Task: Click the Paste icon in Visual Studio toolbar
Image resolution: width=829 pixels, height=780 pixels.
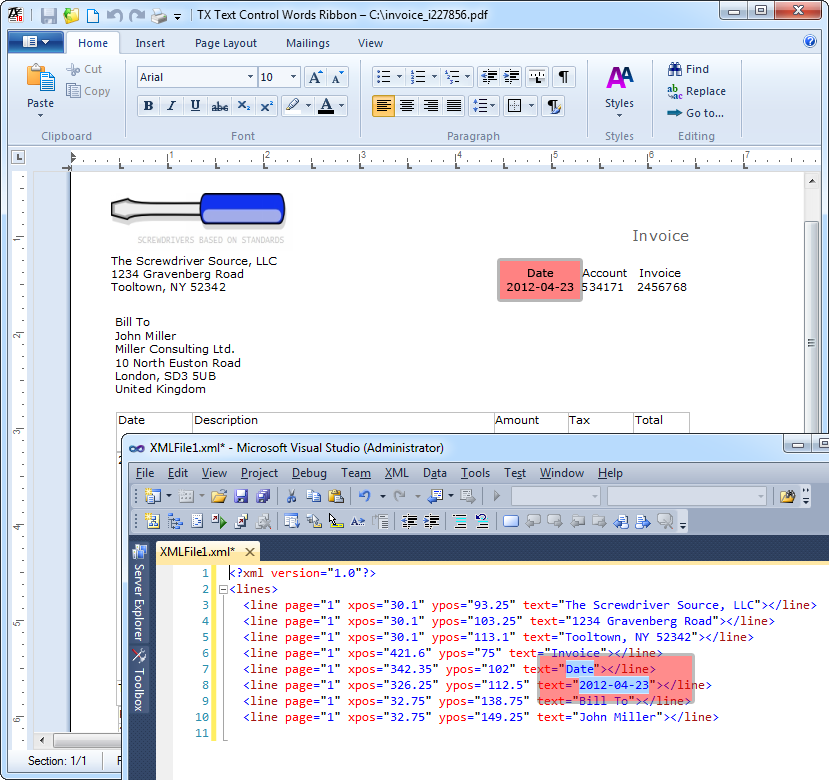Action: tap(336, 496)
